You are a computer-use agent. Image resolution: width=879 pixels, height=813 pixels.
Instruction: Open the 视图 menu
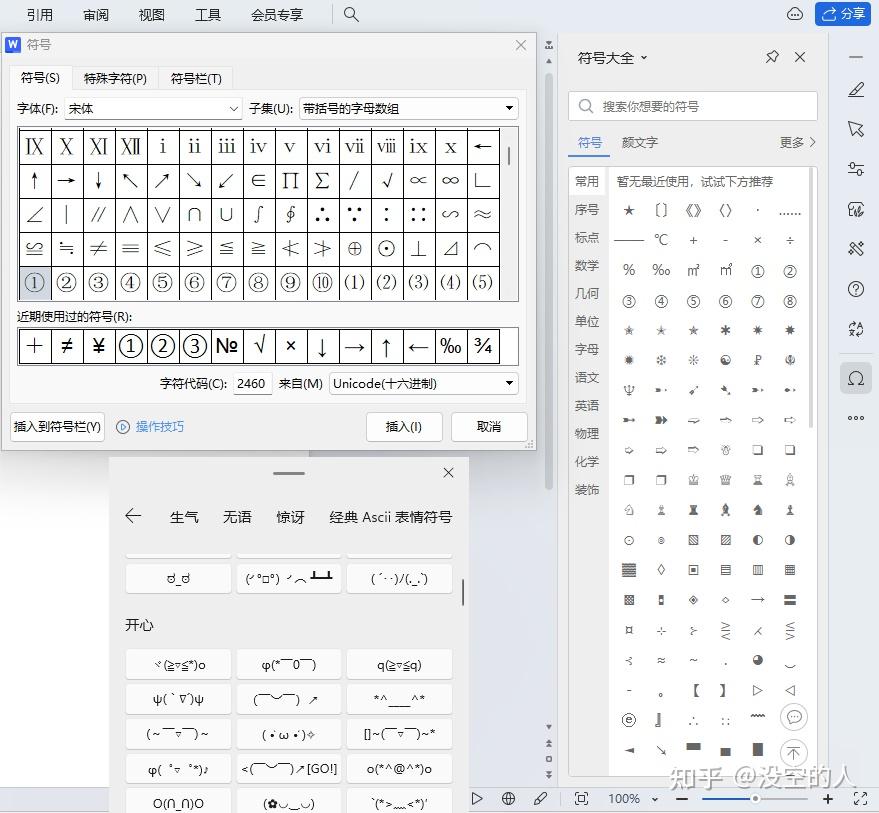click(151, 14)
